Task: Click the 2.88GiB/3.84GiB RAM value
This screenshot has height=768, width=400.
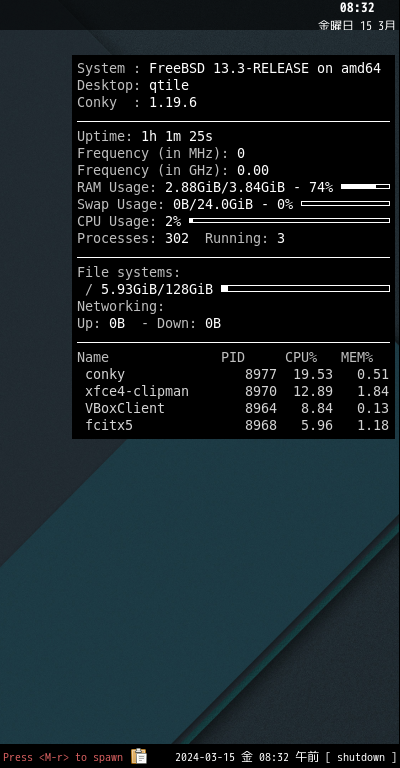Action: (225, 187)
